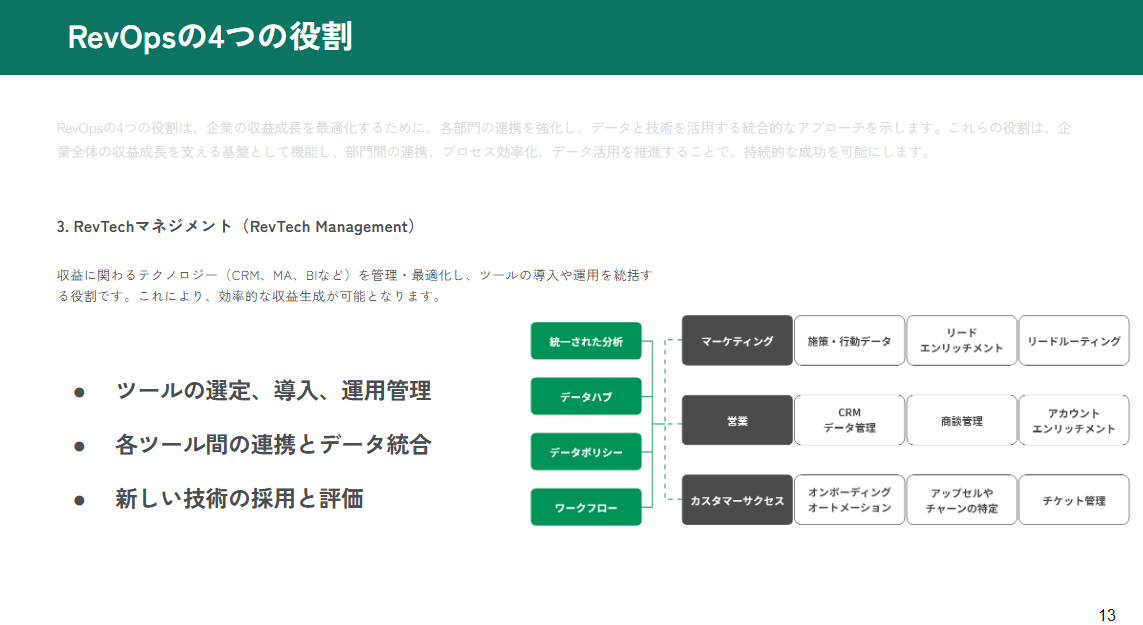Click the カスタマーサクセス dark box
This screenshot has width=1143, height=625.
[737, 500]
